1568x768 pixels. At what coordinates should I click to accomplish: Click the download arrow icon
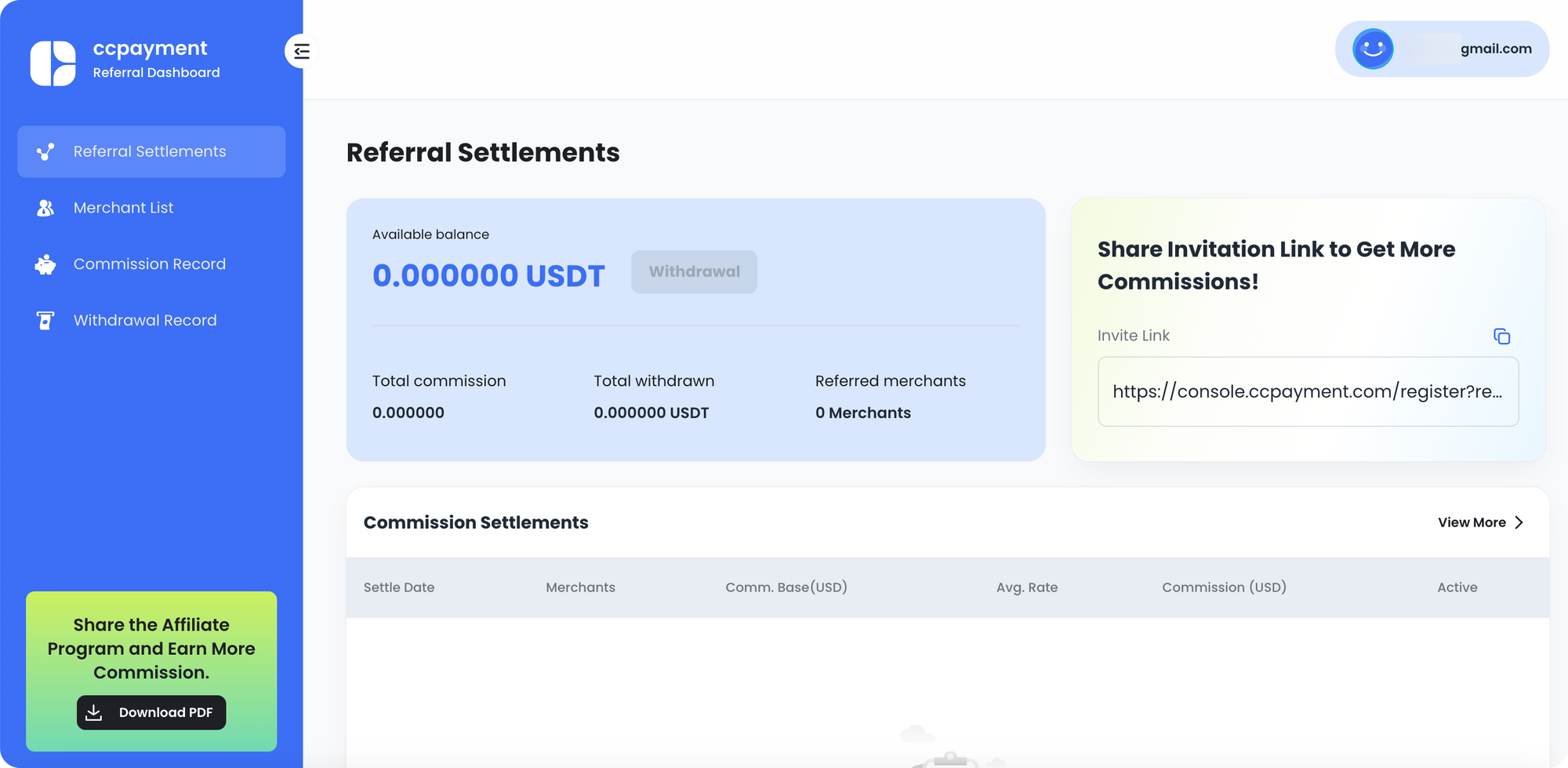click(x=94, y=712)
